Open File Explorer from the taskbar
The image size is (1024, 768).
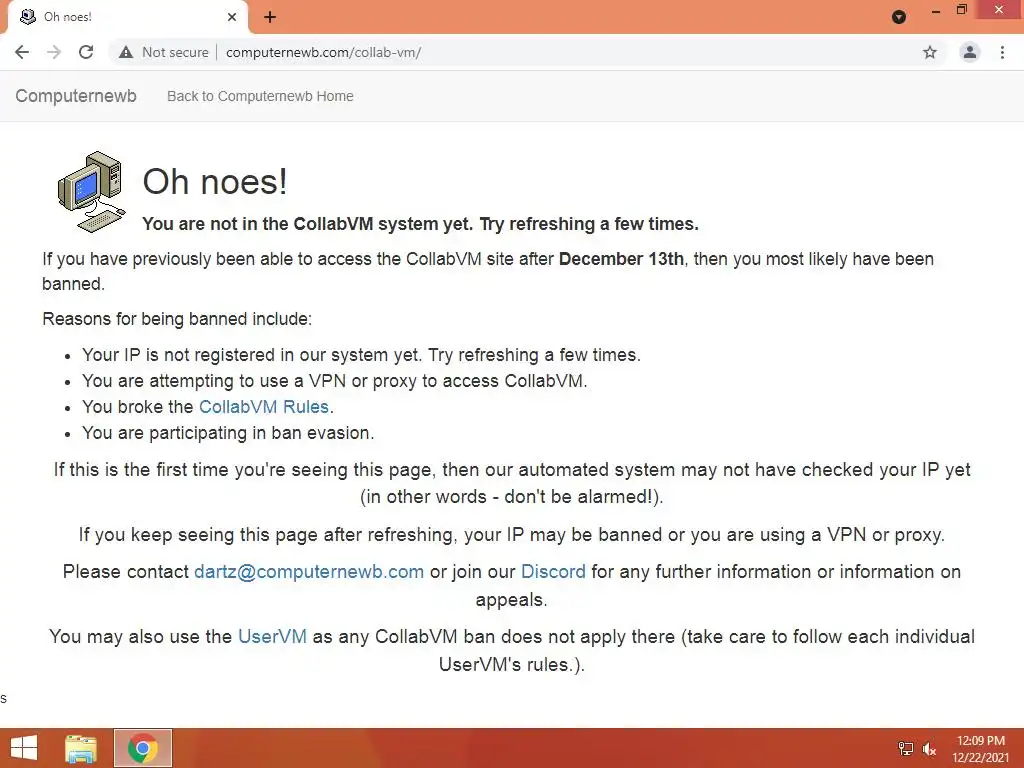pyautogui.click(x=81, y=748)
